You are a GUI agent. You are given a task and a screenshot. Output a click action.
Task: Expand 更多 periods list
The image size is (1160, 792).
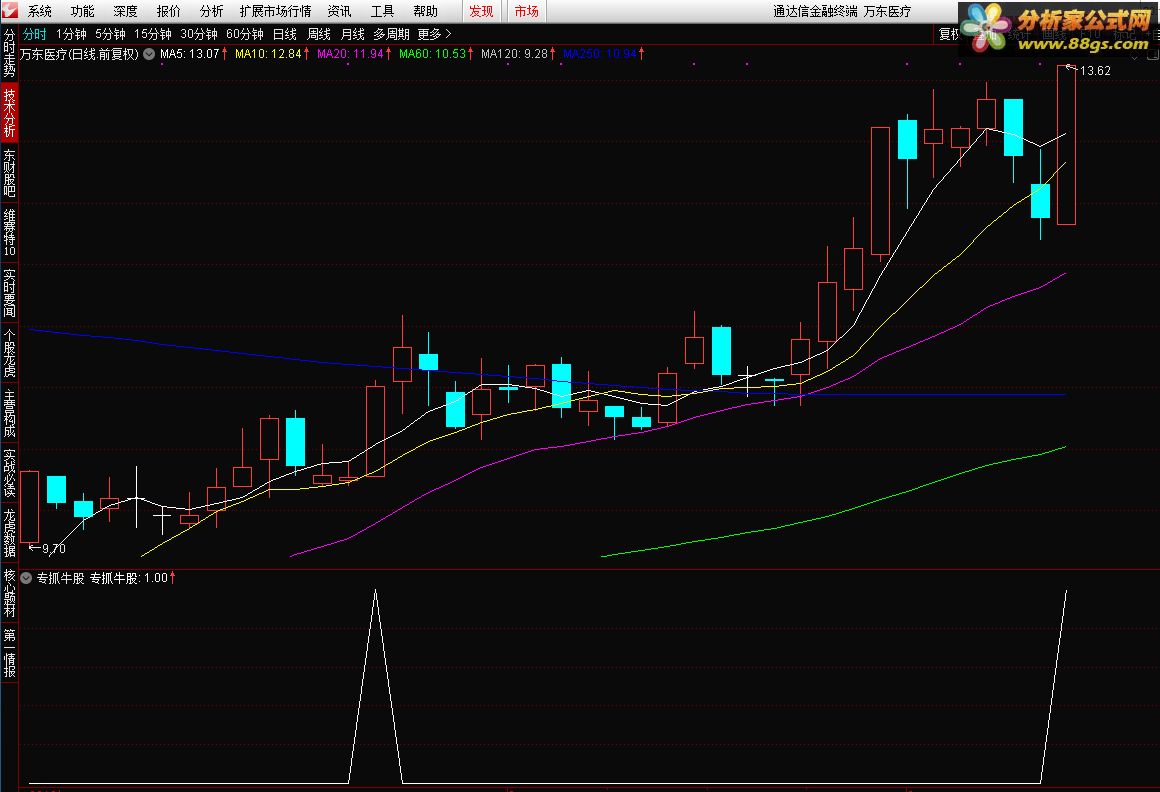coord(434,34)
